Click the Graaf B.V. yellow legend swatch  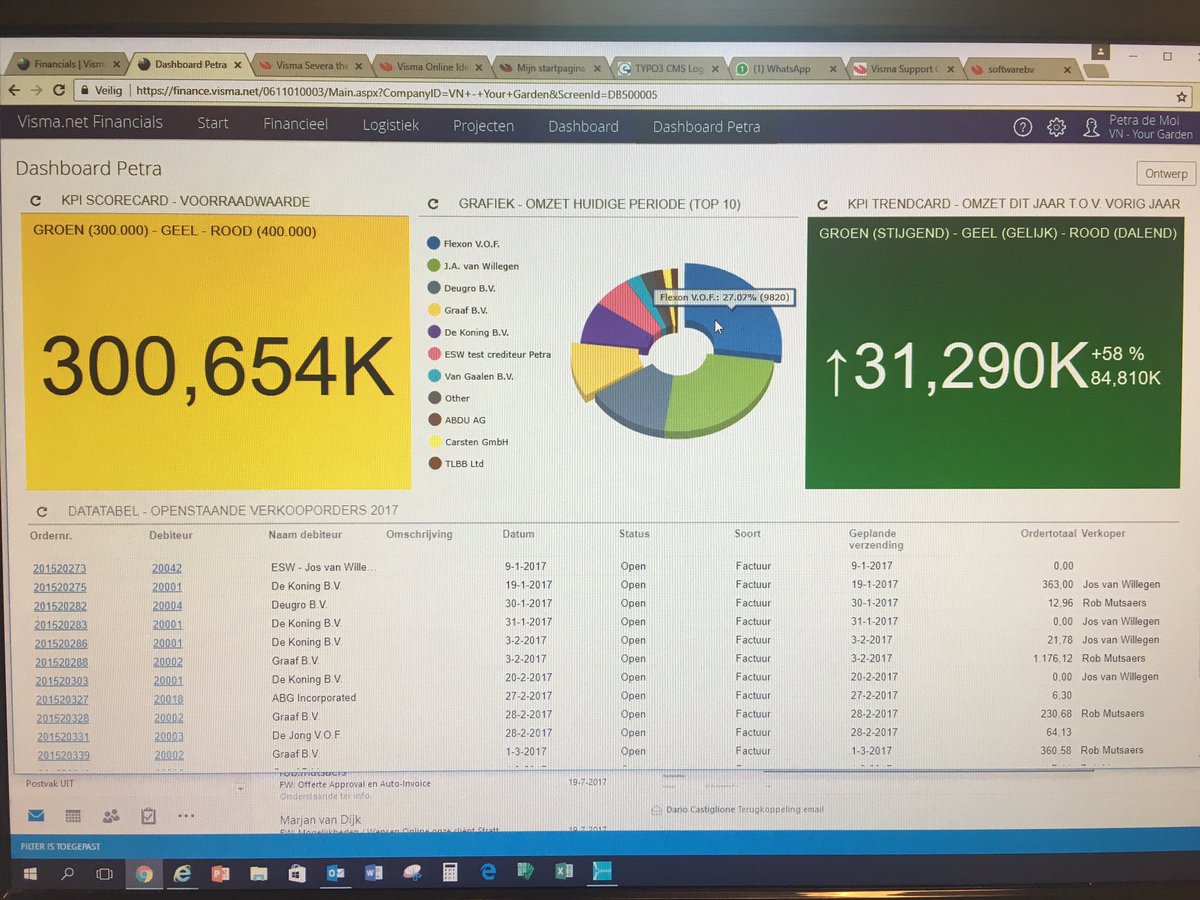(433, 309)
